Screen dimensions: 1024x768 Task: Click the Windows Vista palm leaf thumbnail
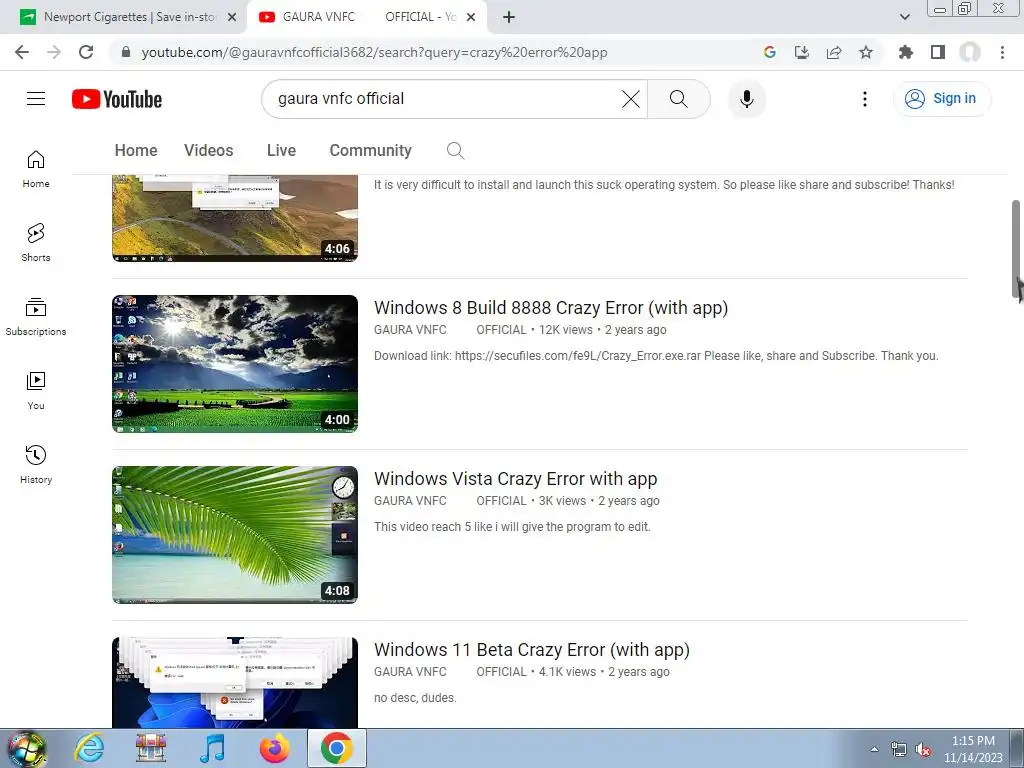coord(235,535)
